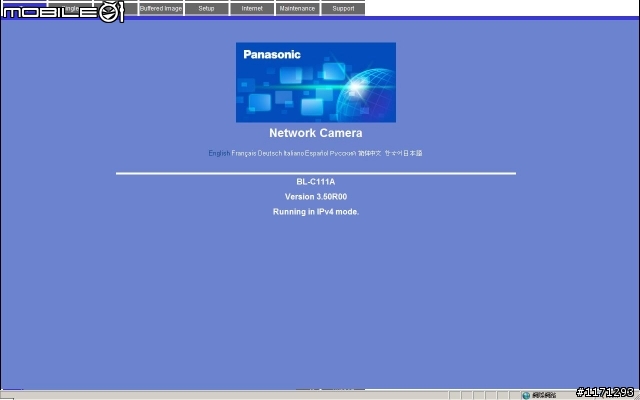Select Русский language link
The width and height of the screenshot is (640, 400).
click(x=343, y=153)
